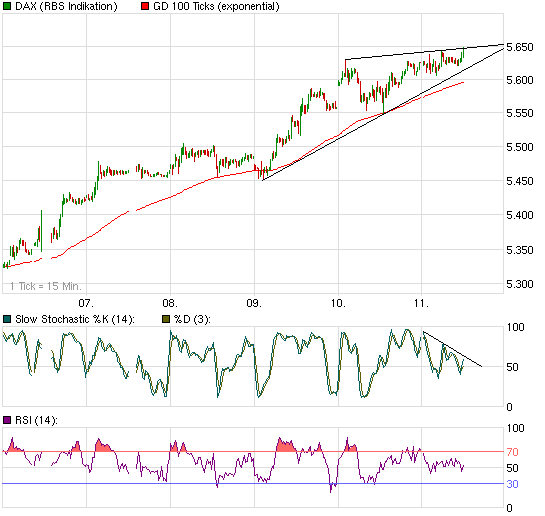Image resolution: width=545 pixels, height=516 pixels.
Task: Click the 5.600 price axis label
Action: [x=520, y=80]
